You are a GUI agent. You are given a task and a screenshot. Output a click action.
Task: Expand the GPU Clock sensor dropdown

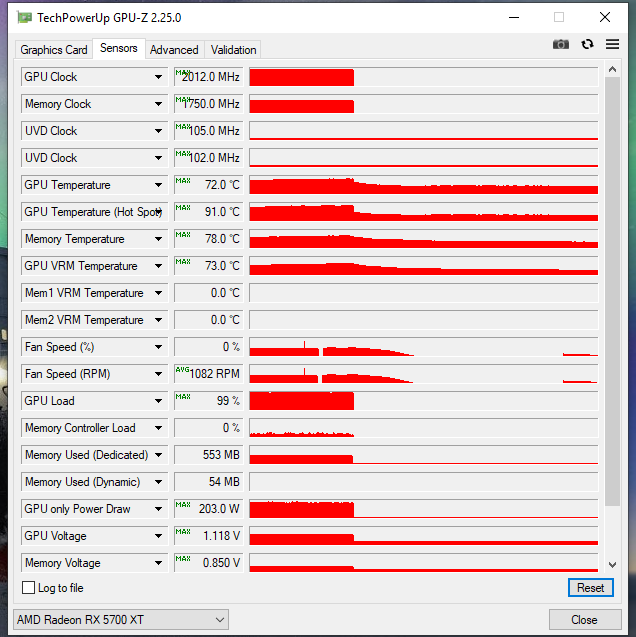coord(158,77)
